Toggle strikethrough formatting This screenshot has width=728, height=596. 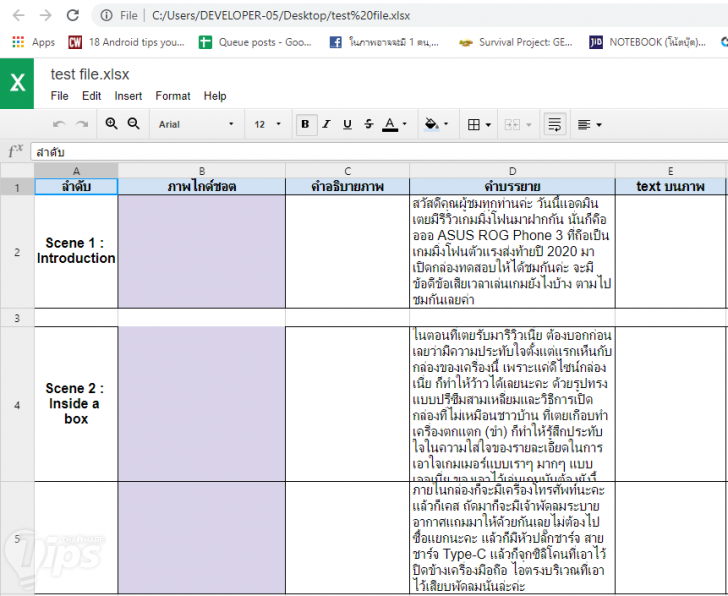click(x=369, y=124)
